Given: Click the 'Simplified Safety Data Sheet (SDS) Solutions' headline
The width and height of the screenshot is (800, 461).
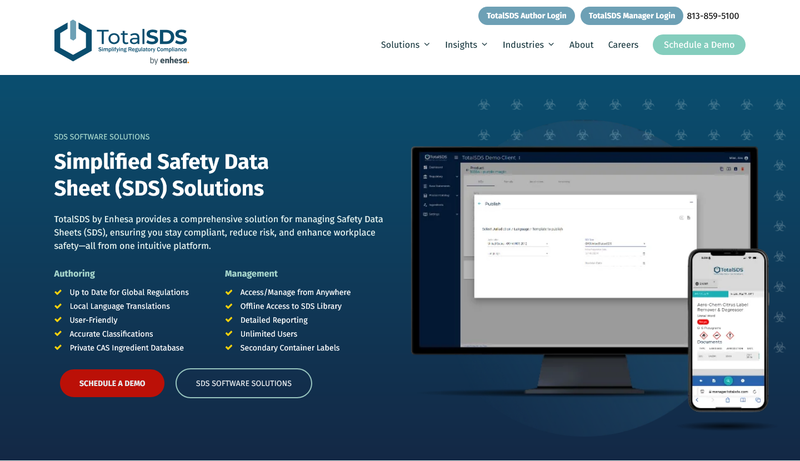Looking at the screenshot, I should coord(161,175).
